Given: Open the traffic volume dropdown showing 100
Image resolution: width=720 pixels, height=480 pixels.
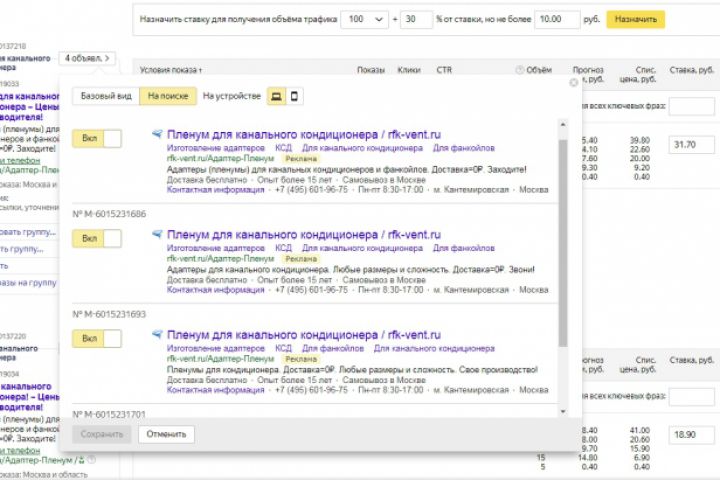Looking at the screenshot, I should (x=365, y=19).
